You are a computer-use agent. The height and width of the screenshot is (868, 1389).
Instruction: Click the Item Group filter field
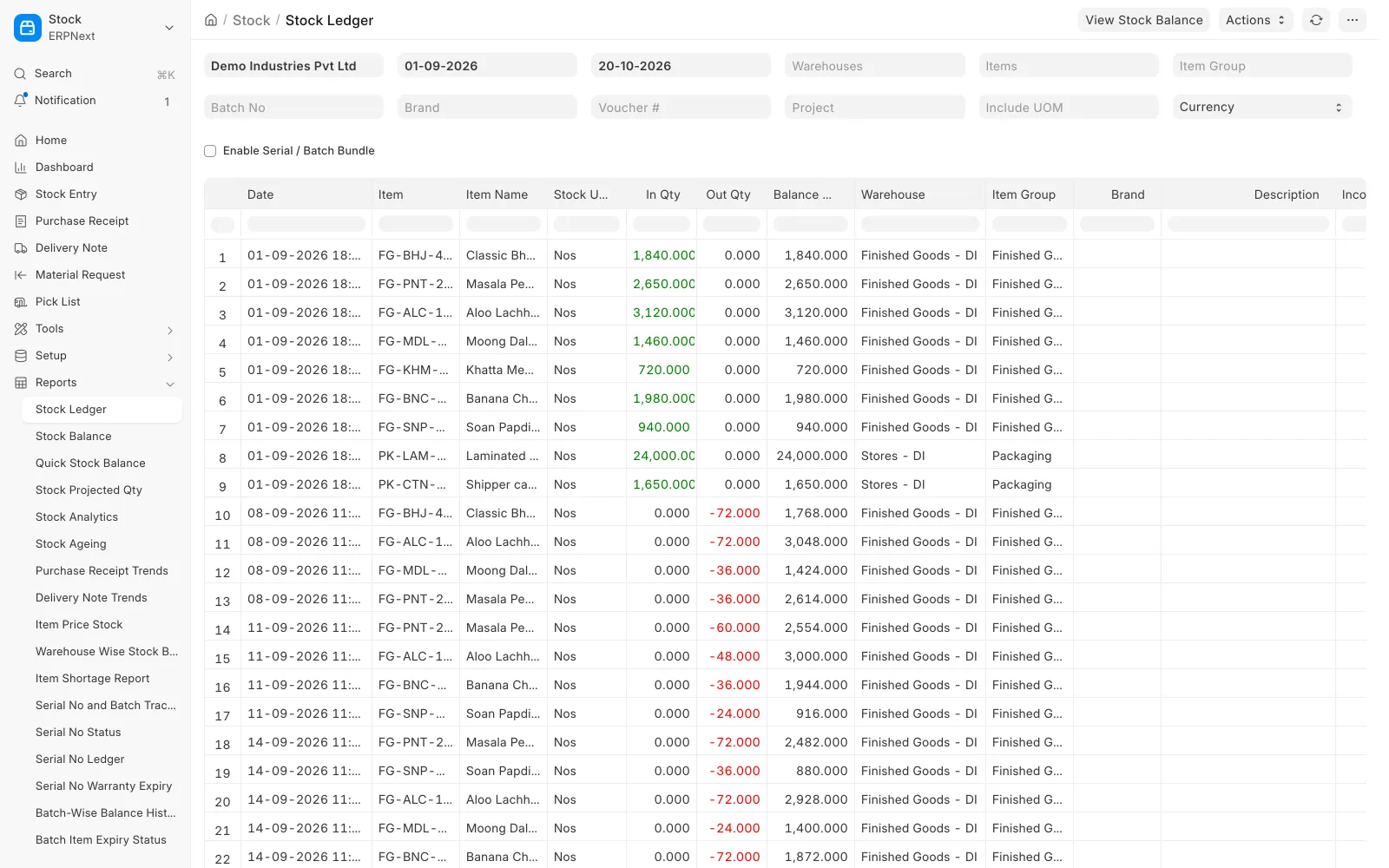(1262, 66)
